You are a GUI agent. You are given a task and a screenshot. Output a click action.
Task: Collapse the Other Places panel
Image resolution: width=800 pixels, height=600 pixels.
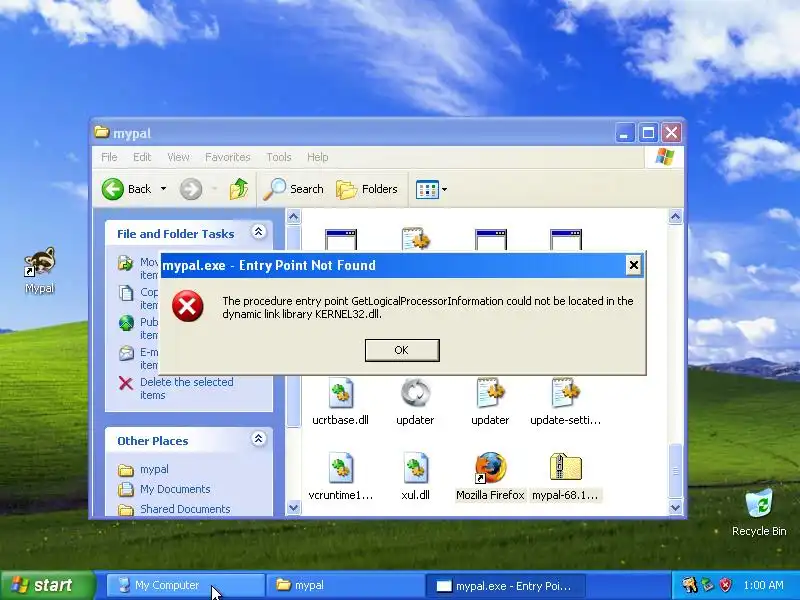258,439
